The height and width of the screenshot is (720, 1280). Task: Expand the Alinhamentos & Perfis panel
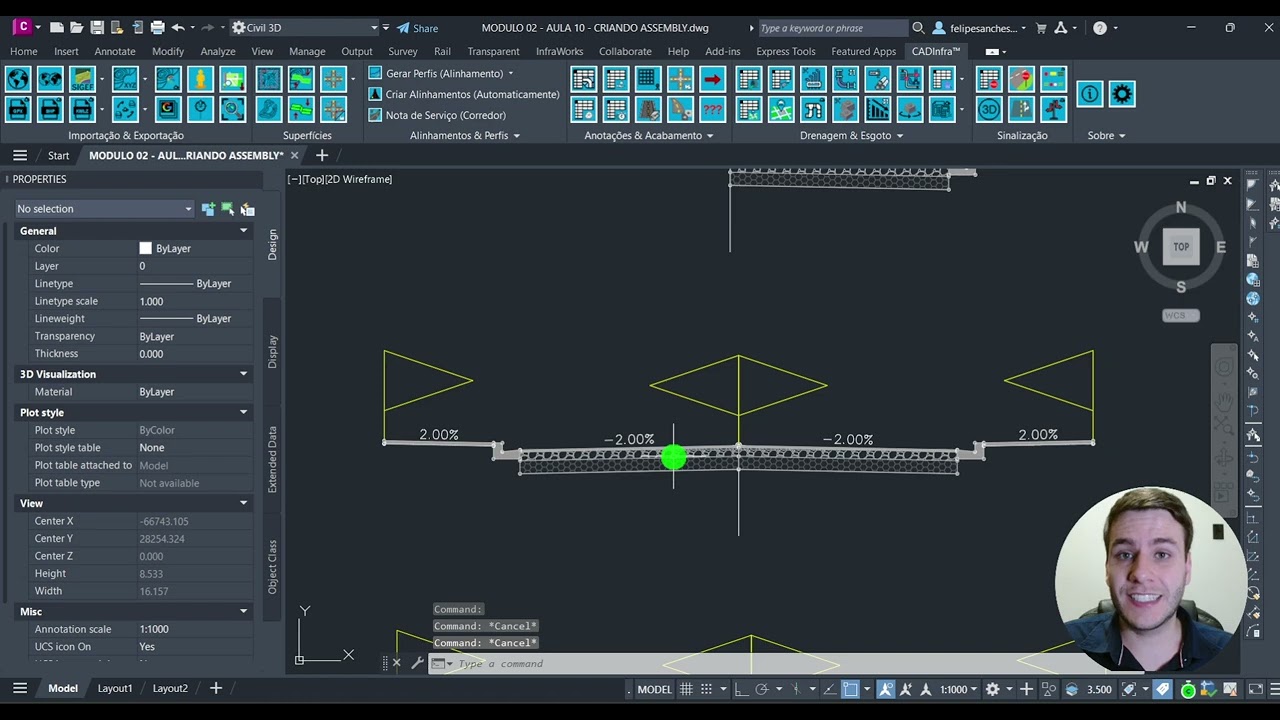click(x=465, y=136)
